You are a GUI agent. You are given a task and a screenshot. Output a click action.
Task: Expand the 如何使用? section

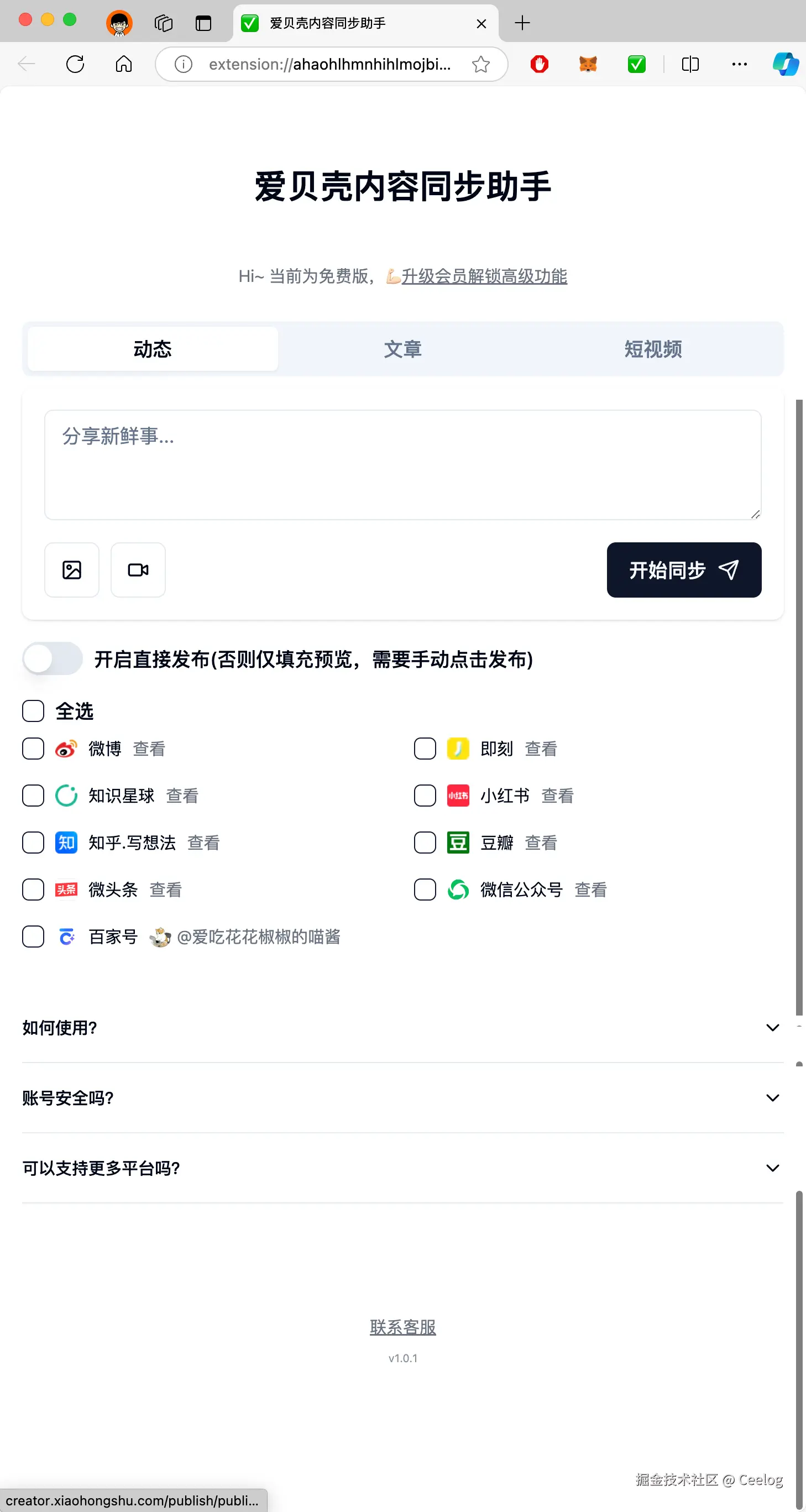[x=772, y=1028]
